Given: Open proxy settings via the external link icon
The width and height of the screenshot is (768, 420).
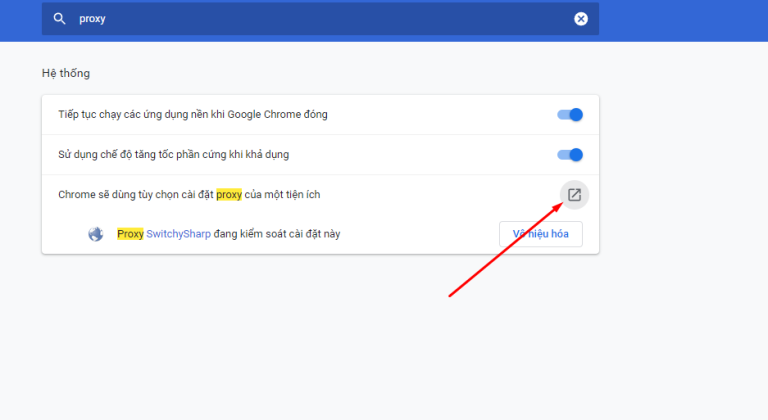Looking at the screenshot, I should point(574,195).
